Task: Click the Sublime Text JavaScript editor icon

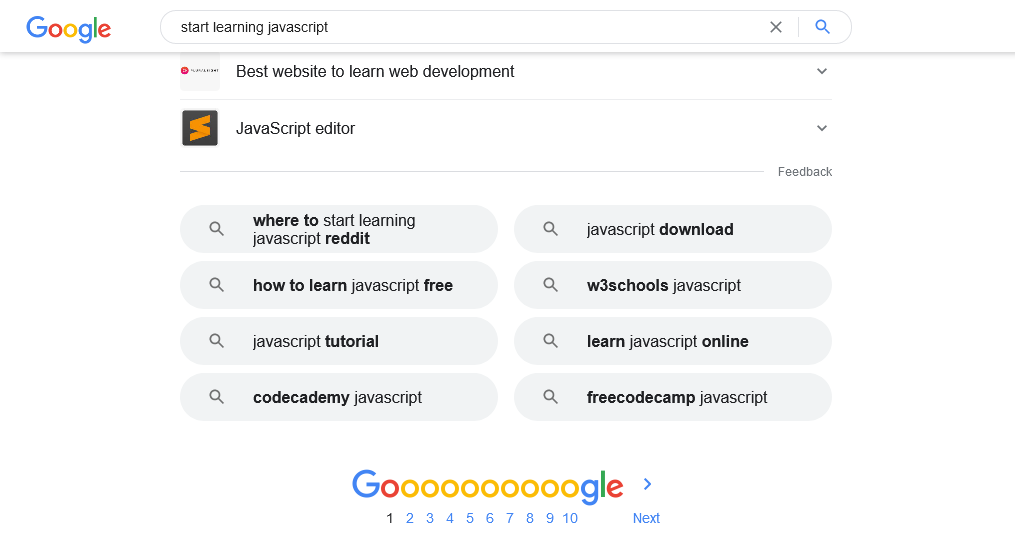Action: point(200,128)
